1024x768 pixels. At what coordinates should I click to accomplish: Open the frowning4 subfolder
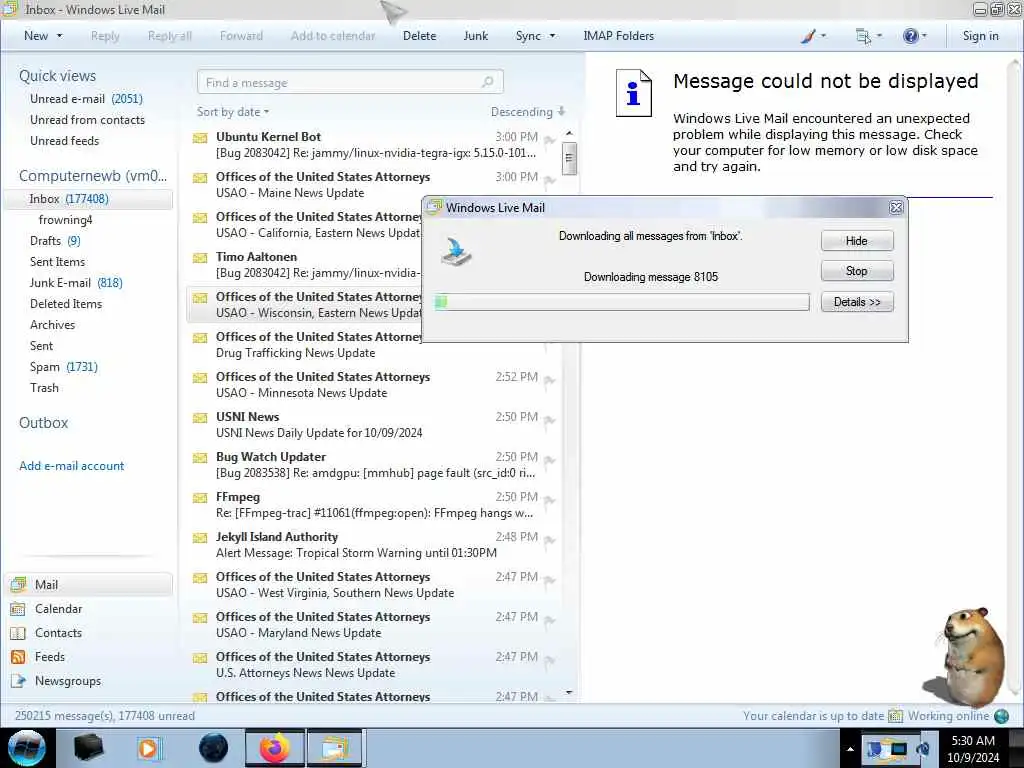[x=65, y=219]
